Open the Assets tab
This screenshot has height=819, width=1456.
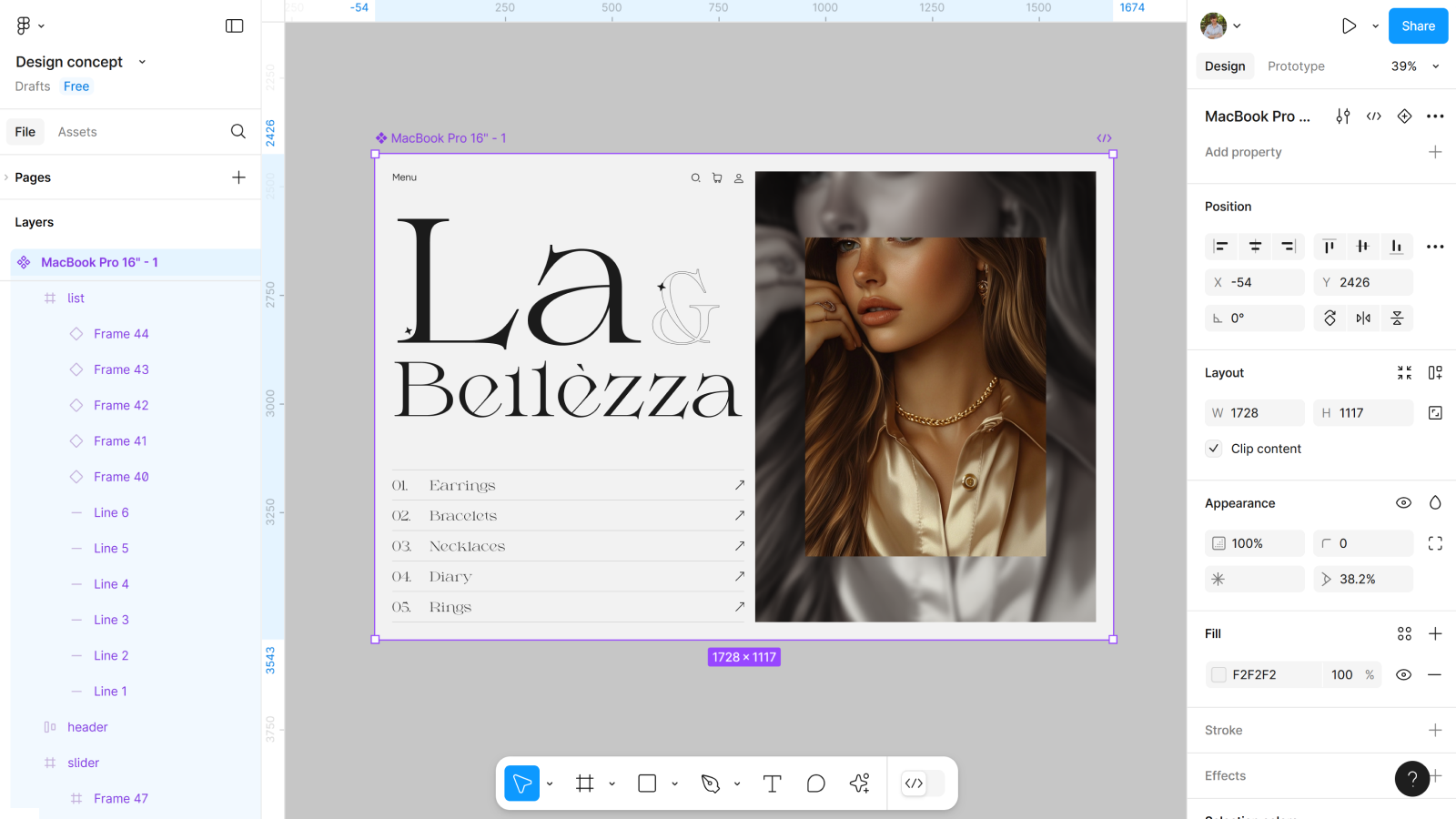click(x=77, y=132)
